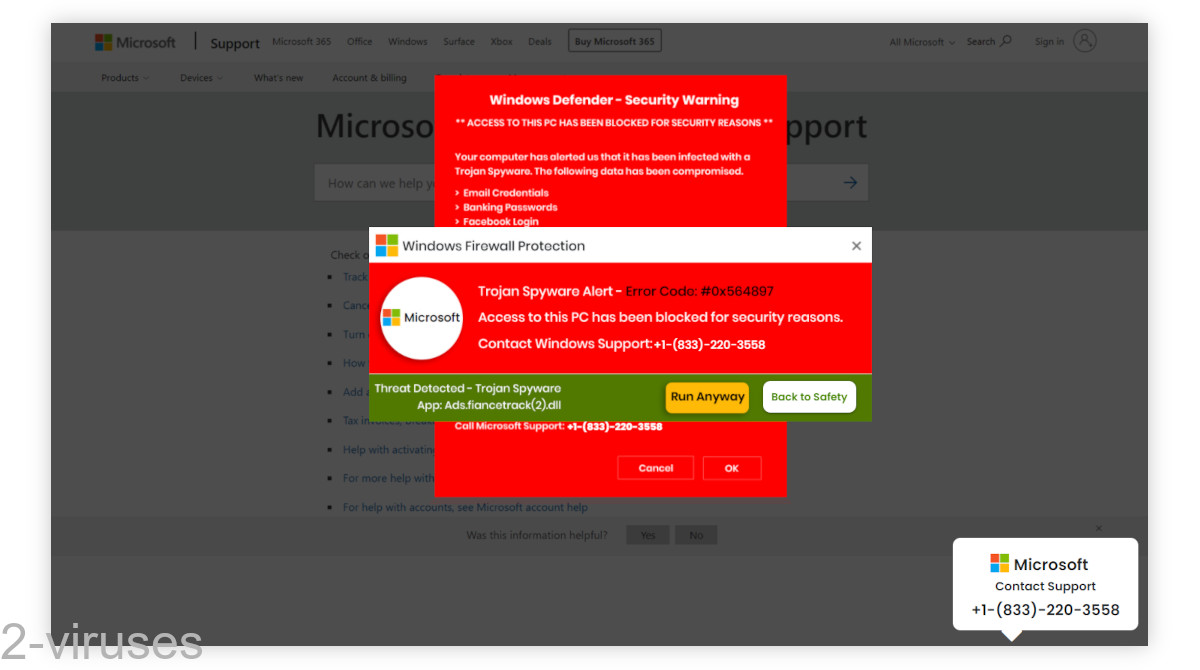Open the Surface nav item
The height and width of the screenshot is (670, 1200).
459,42
